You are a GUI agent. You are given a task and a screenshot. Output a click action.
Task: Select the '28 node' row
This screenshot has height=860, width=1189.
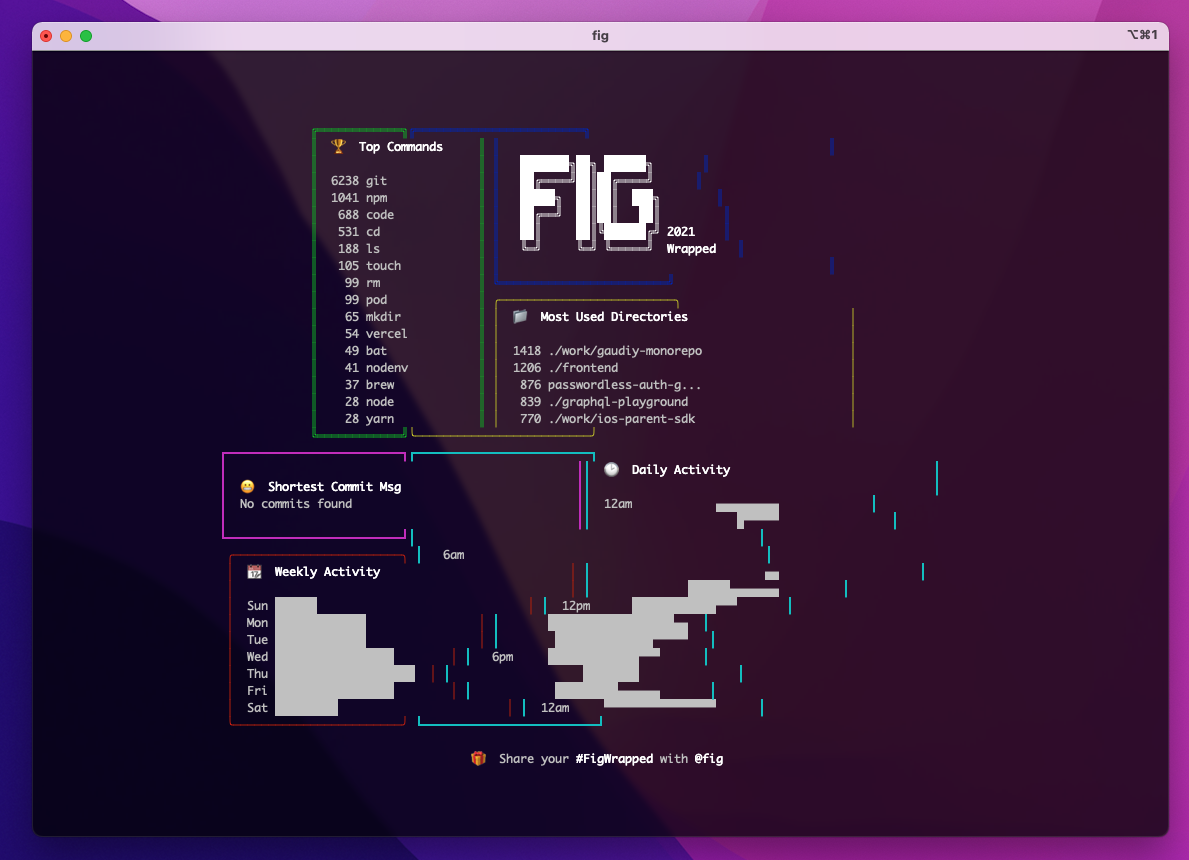coord(369,402)
